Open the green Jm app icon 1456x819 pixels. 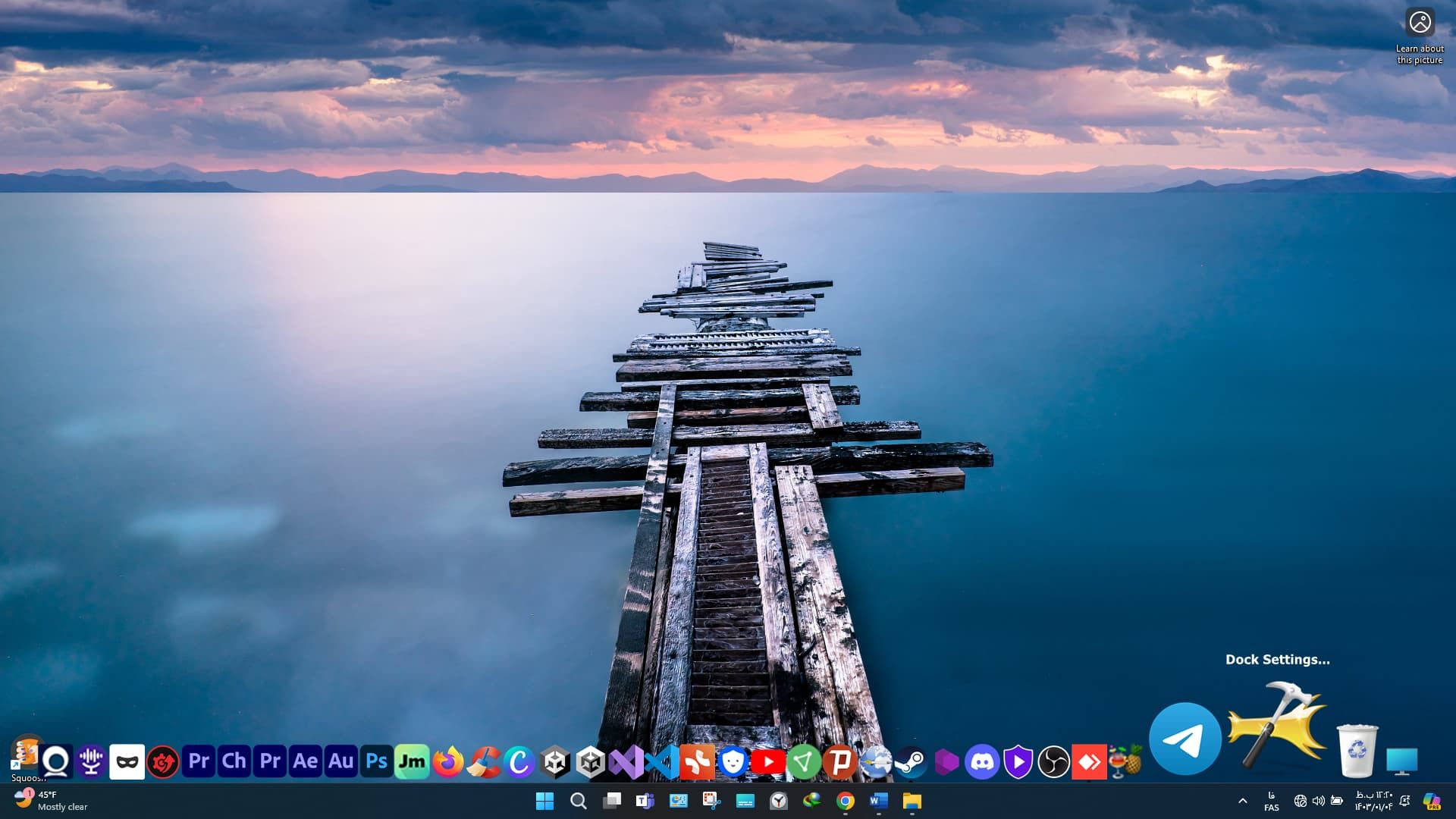point(412,761)
